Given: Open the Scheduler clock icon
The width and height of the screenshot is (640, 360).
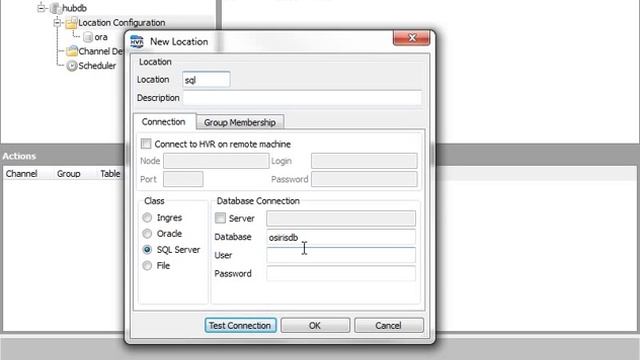Looking at the screenshot, I should [x=72, y=66].
